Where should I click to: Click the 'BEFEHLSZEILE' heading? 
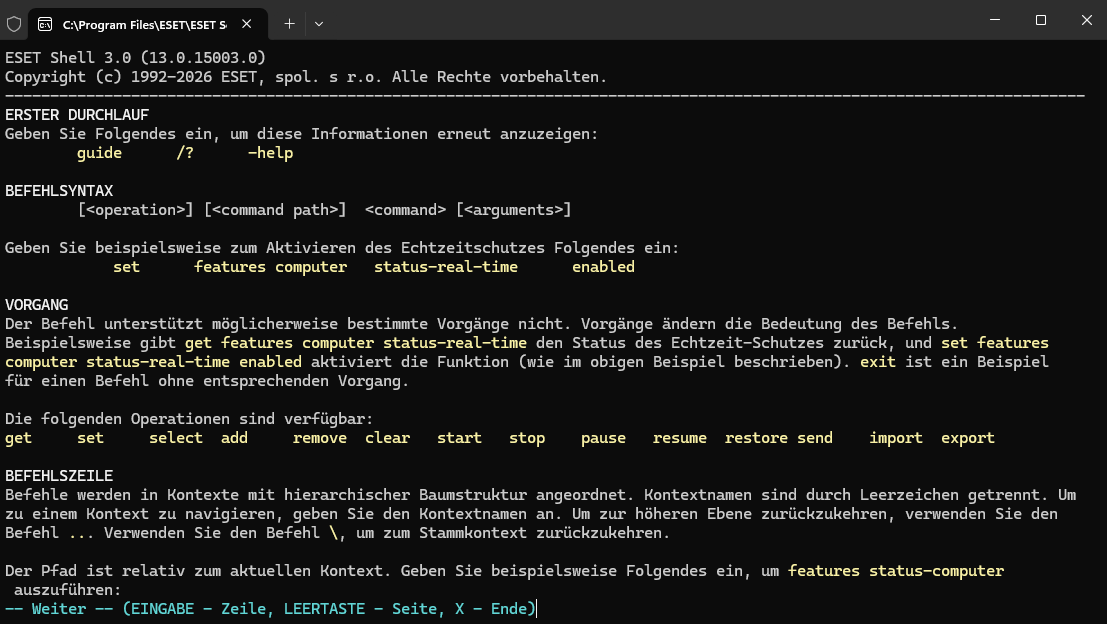[59, 476]
